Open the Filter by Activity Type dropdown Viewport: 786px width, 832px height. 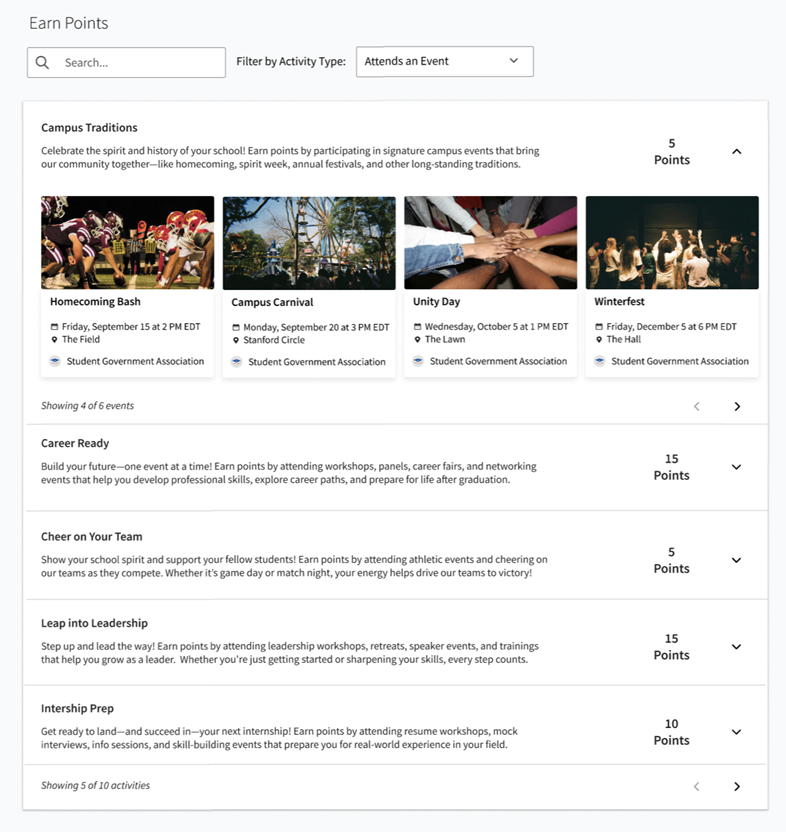pos(444,61)
